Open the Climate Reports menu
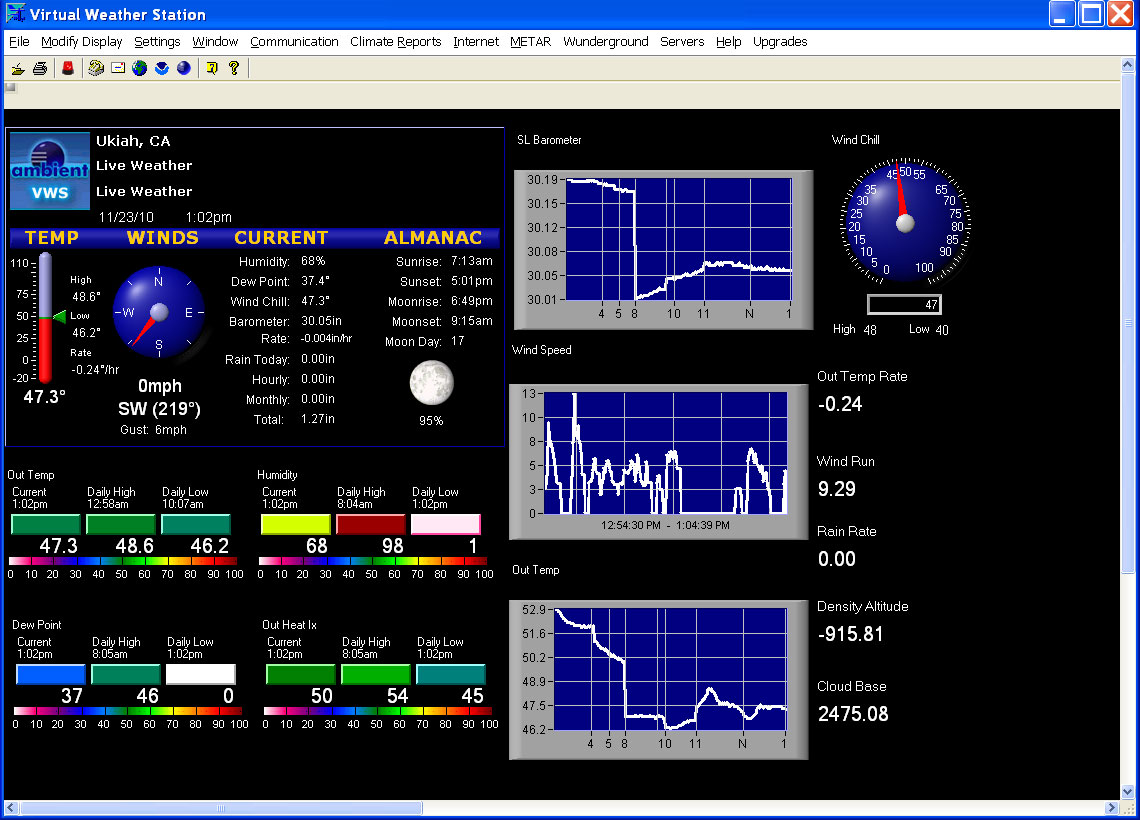Screen dimensions: 1140x820 pyautogui.click(x=395, y=42)
